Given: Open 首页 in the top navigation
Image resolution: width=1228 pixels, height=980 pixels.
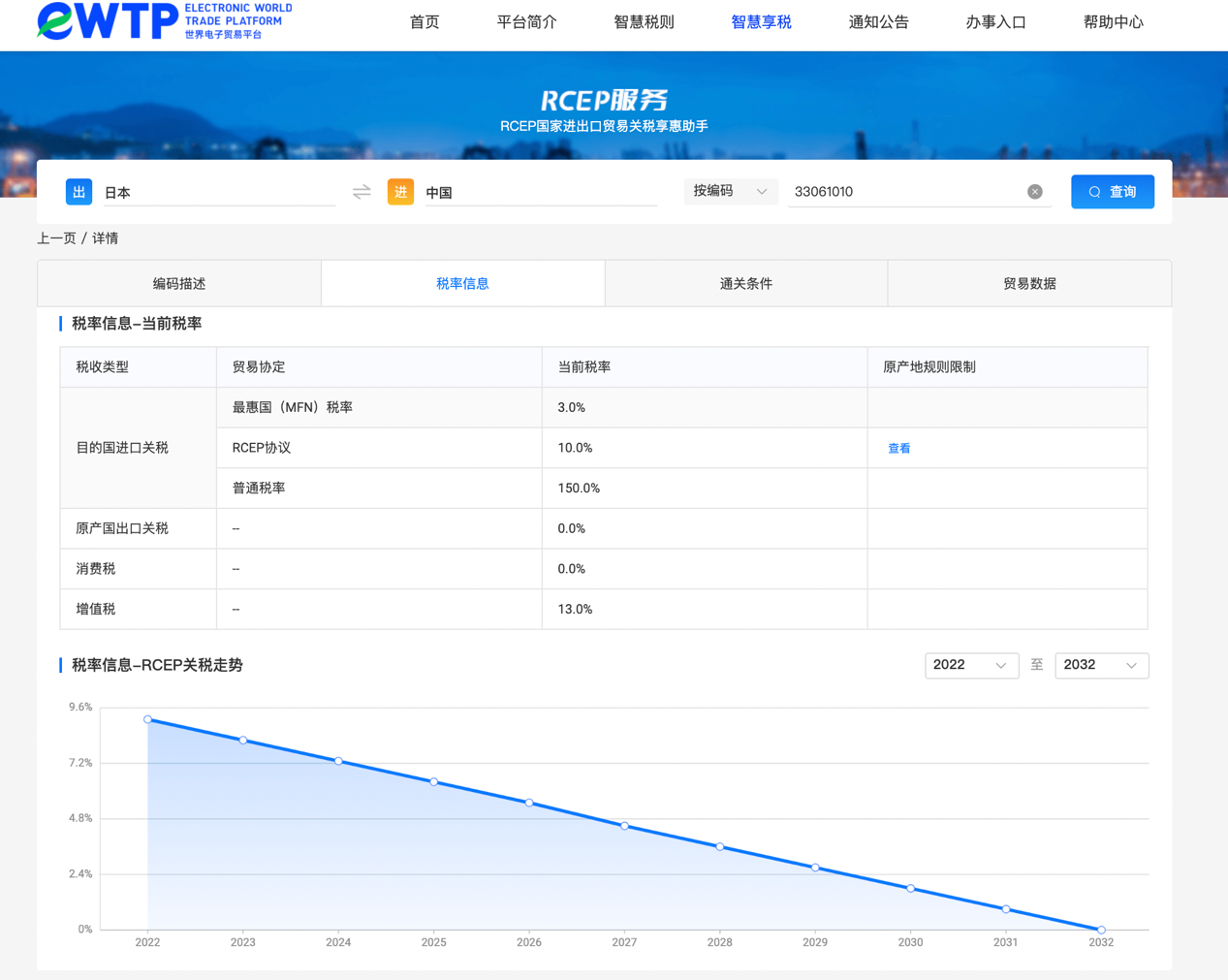Looking at the screenshot, I should [x=424, y=22].
